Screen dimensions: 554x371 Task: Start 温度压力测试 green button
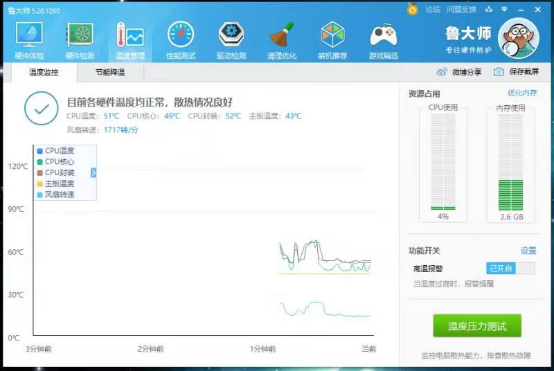tap(477, 326)
